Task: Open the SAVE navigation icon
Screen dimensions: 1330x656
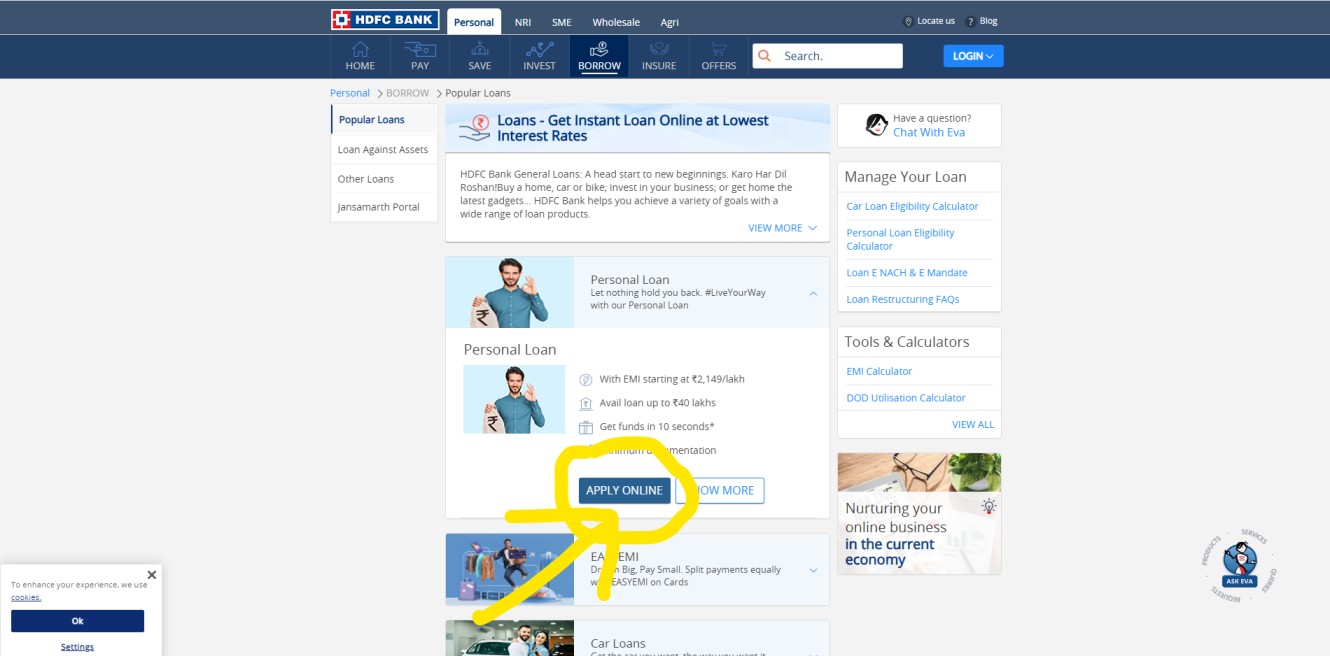Action: pyautogui.click(x=480, y=50)
